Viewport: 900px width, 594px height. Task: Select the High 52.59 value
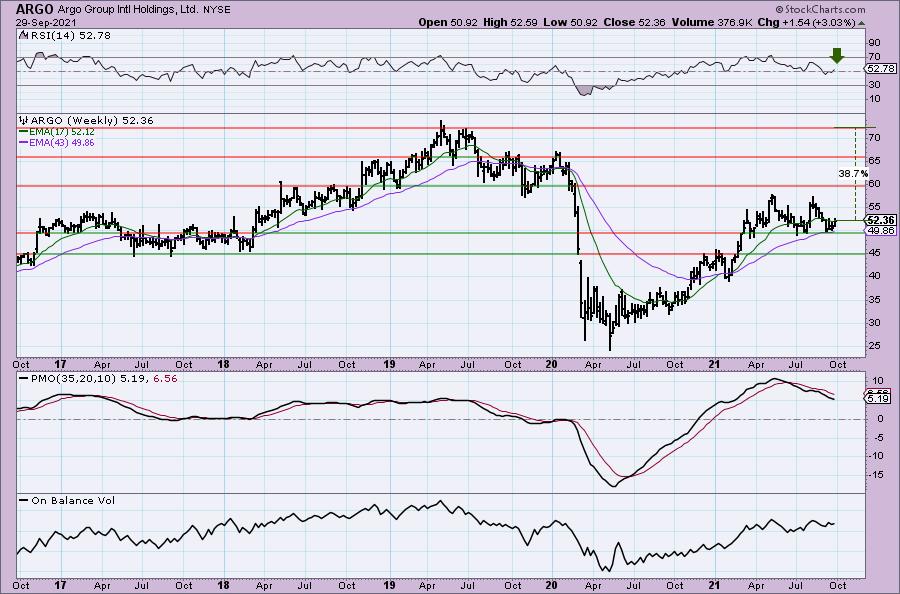(x=510, y=22)
